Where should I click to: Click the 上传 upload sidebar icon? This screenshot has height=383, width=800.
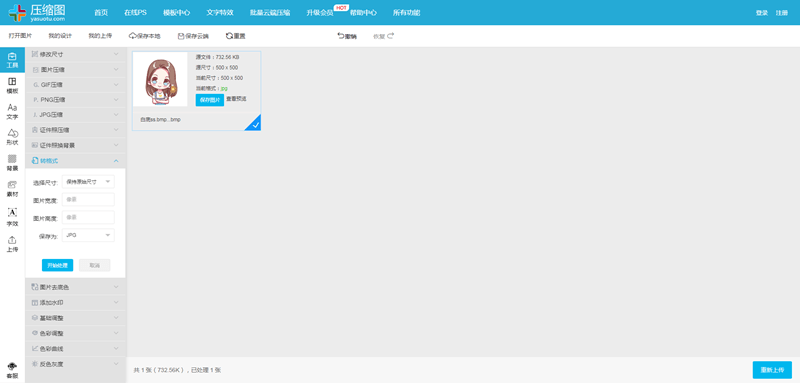coord(12,244)
